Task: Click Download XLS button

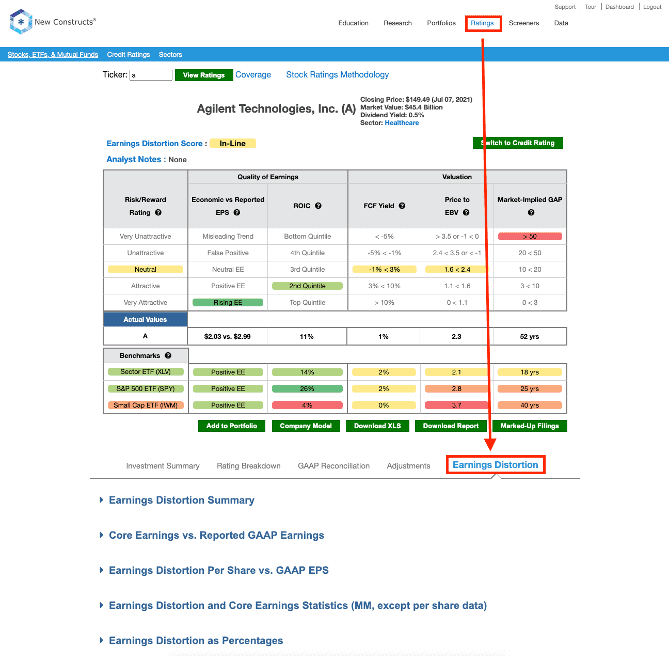Action: pyautogui.click(x=378, y=426)
